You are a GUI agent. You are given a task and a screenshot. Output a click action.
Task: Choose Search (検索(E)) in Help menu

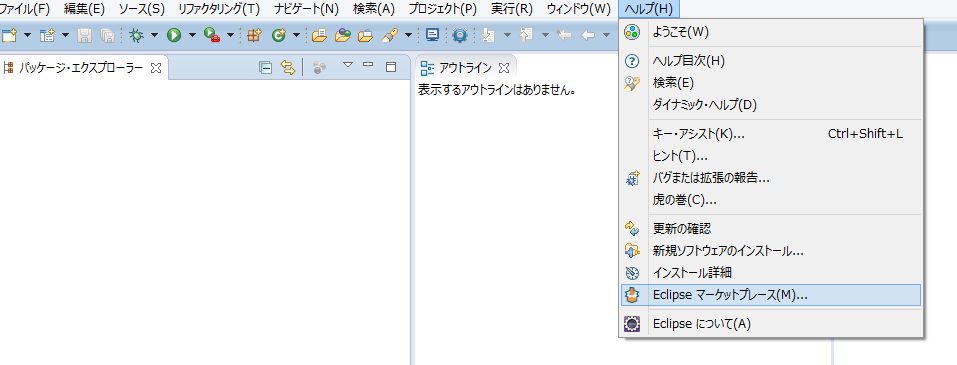770,83
